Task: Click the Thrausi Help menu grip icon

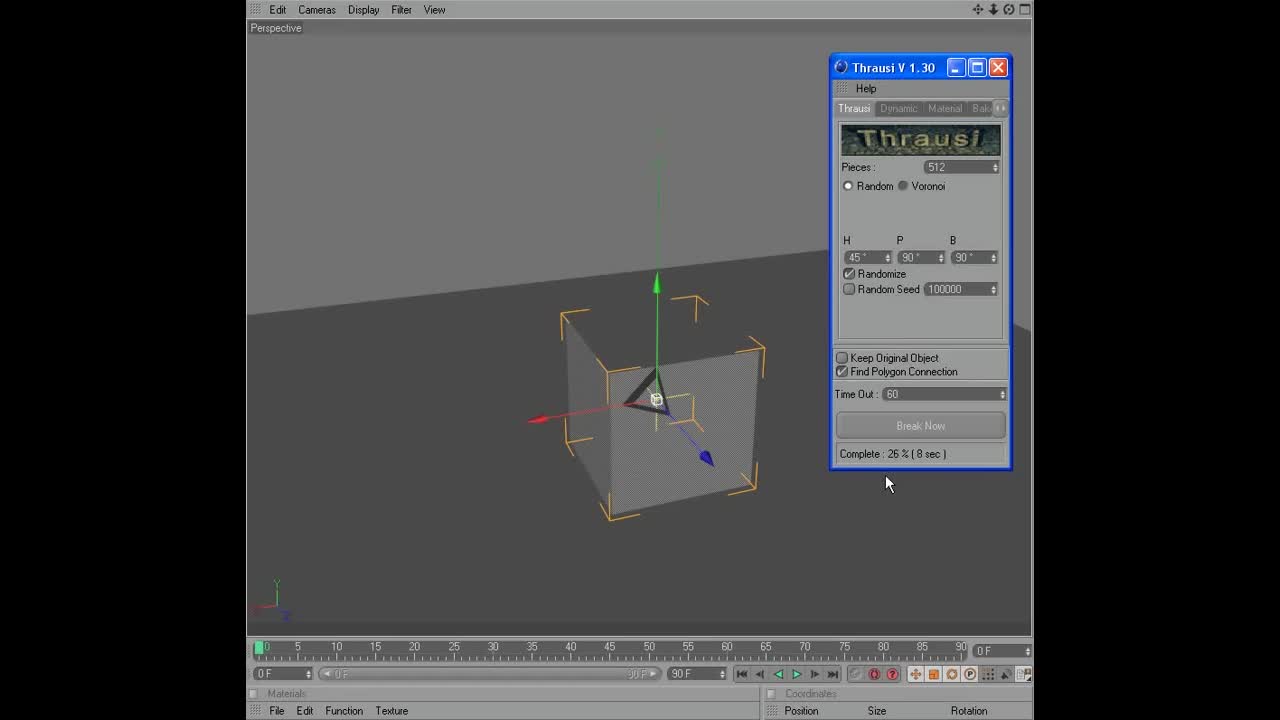Action: click(x=842, y=88)
